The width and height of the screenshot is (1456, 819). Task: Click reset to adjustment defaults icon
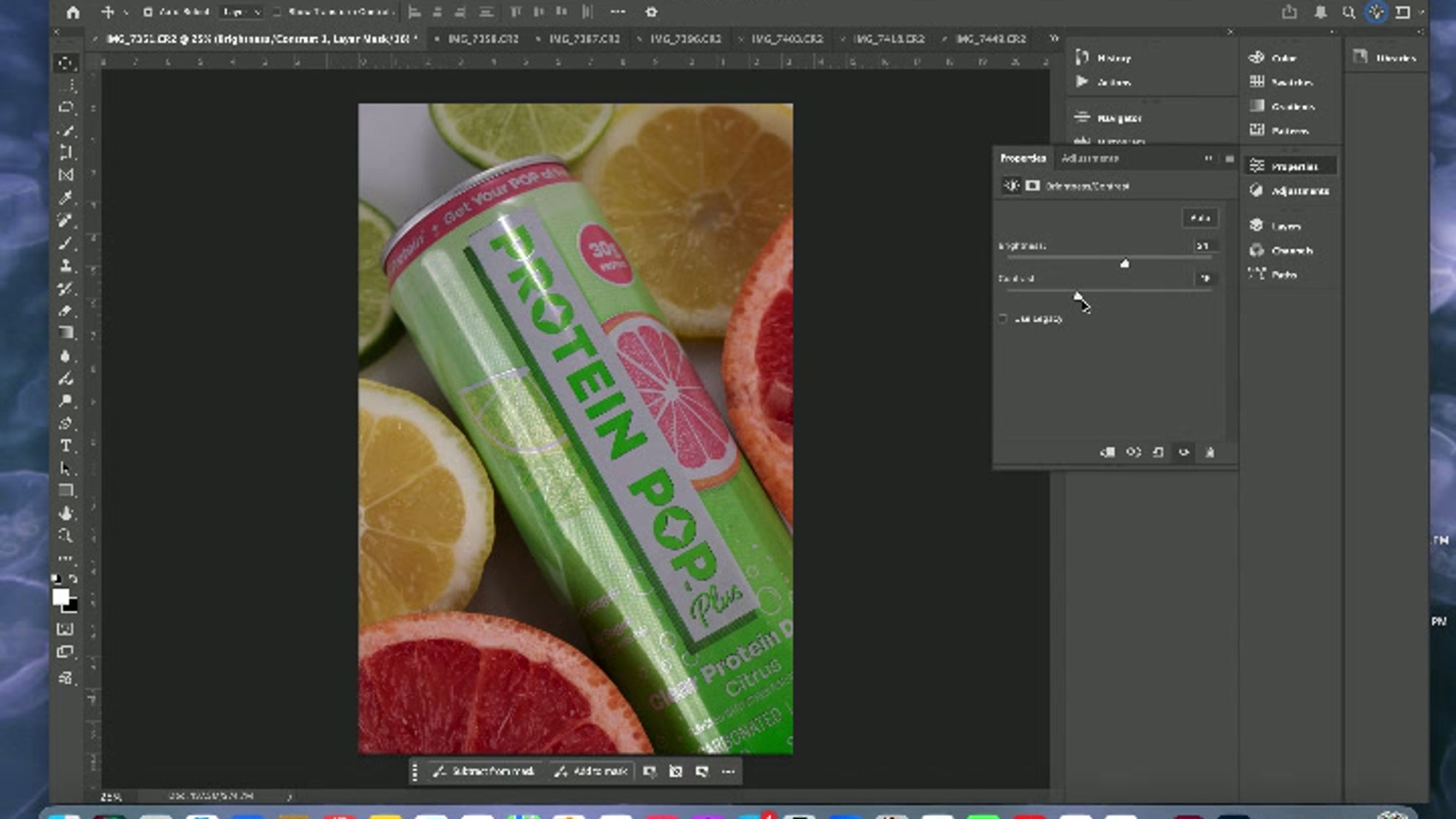tap(1158, 452)
